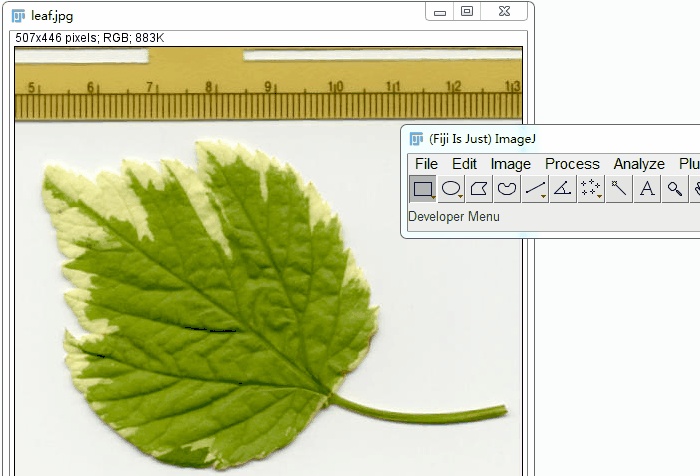The height and width of the screenshot is (476, 700).
Task: Select the Multi-point tool
Action: point(591,189)
